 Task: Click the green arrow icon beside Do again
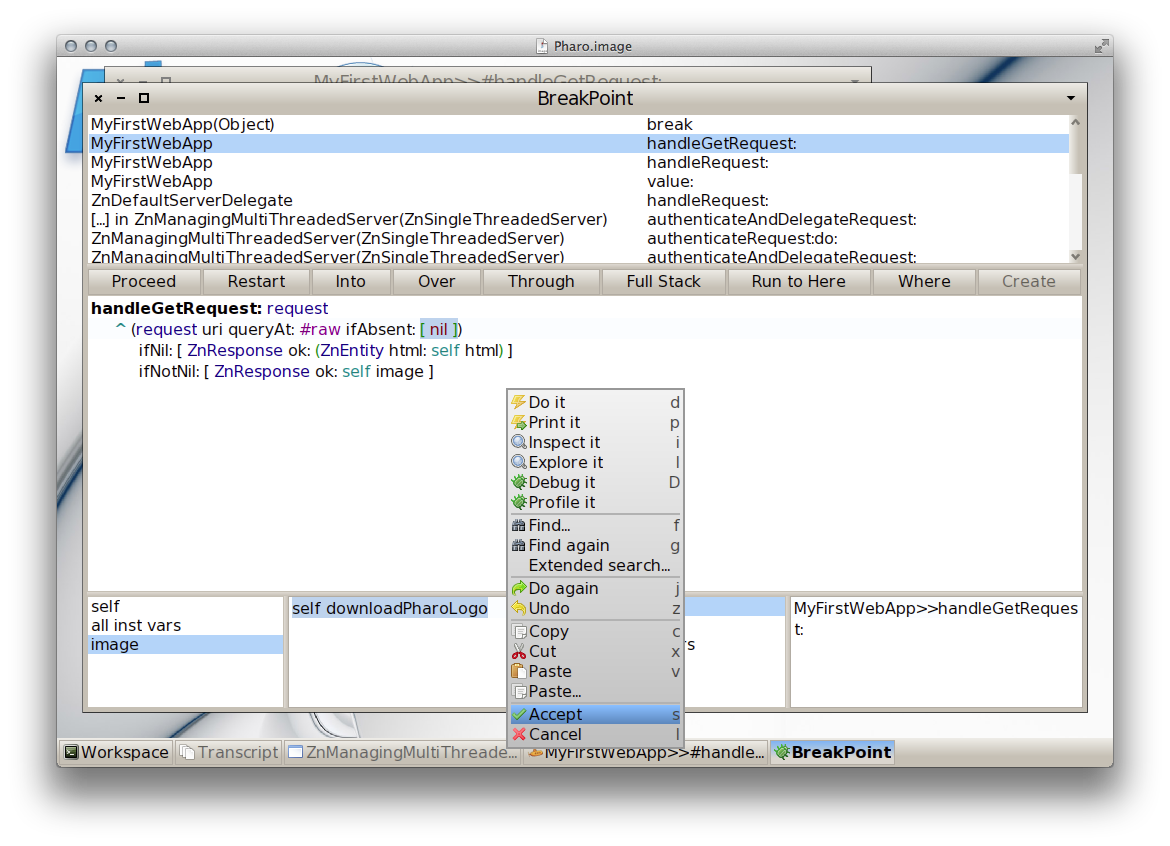519,589
